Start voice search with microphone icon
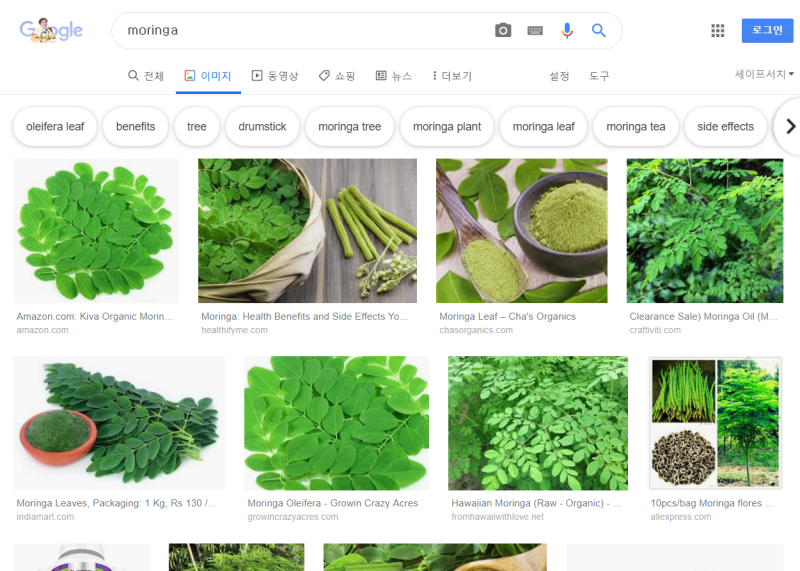This screenshot has height=571, width=800. coord(567,31)
